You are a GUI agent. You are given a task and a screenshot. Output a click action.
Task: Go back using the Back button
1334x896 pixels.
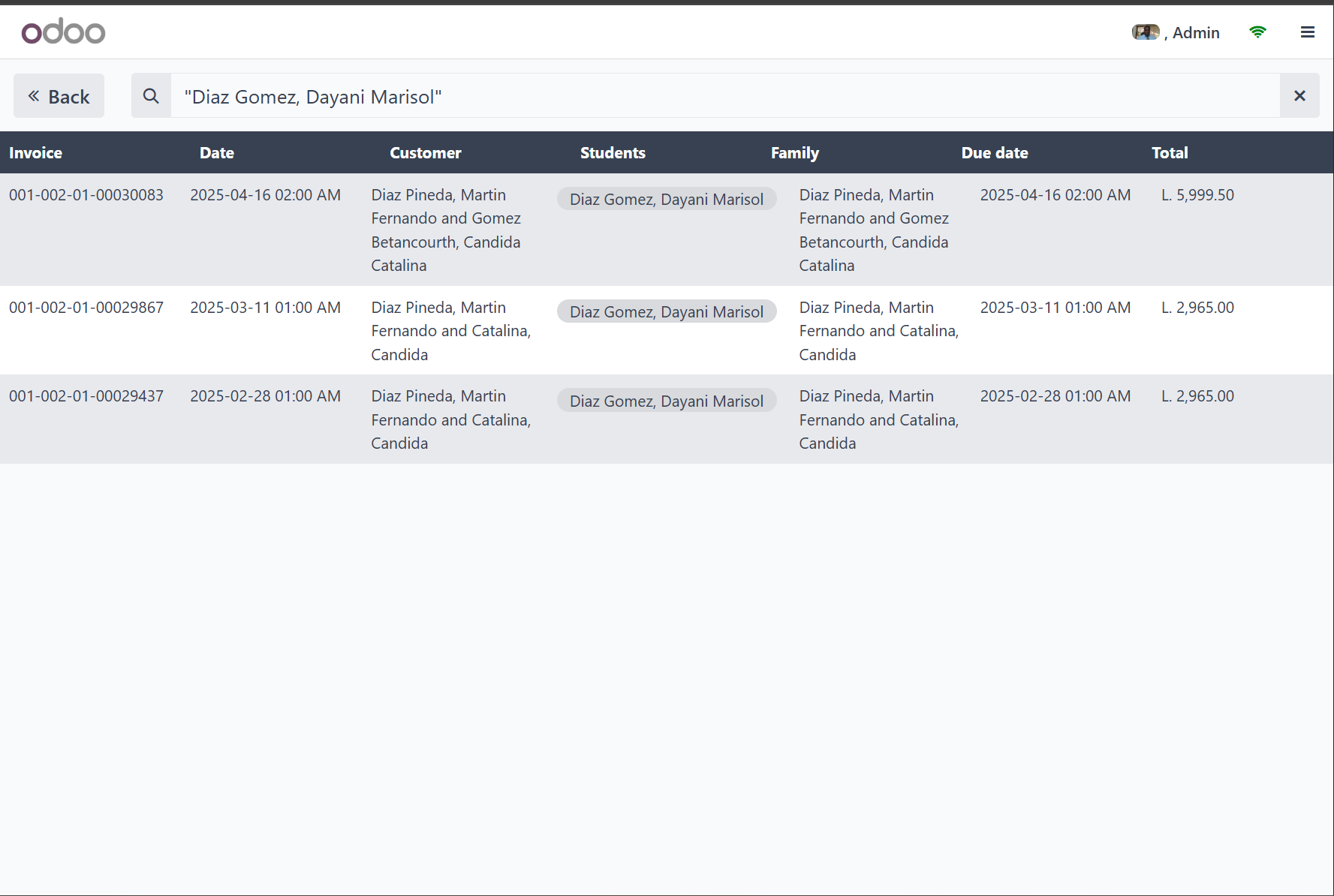(x=59, y=96)
